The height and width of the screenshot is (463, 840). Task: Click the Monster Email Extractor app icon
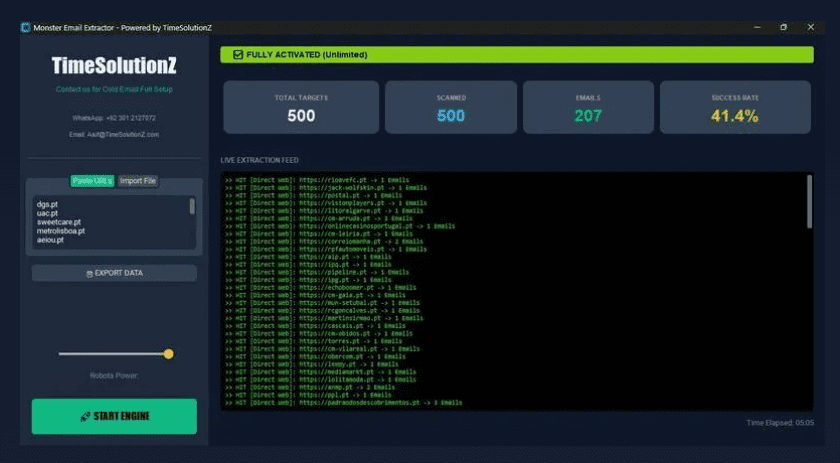[x=25, y=27]
